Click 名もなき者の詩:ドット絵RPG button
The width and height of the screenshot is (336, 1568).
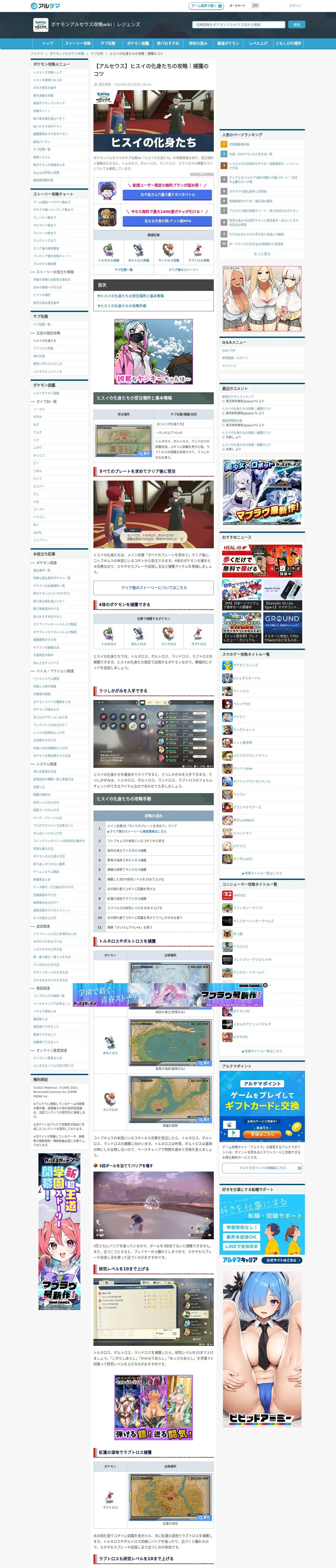(168, 221)
